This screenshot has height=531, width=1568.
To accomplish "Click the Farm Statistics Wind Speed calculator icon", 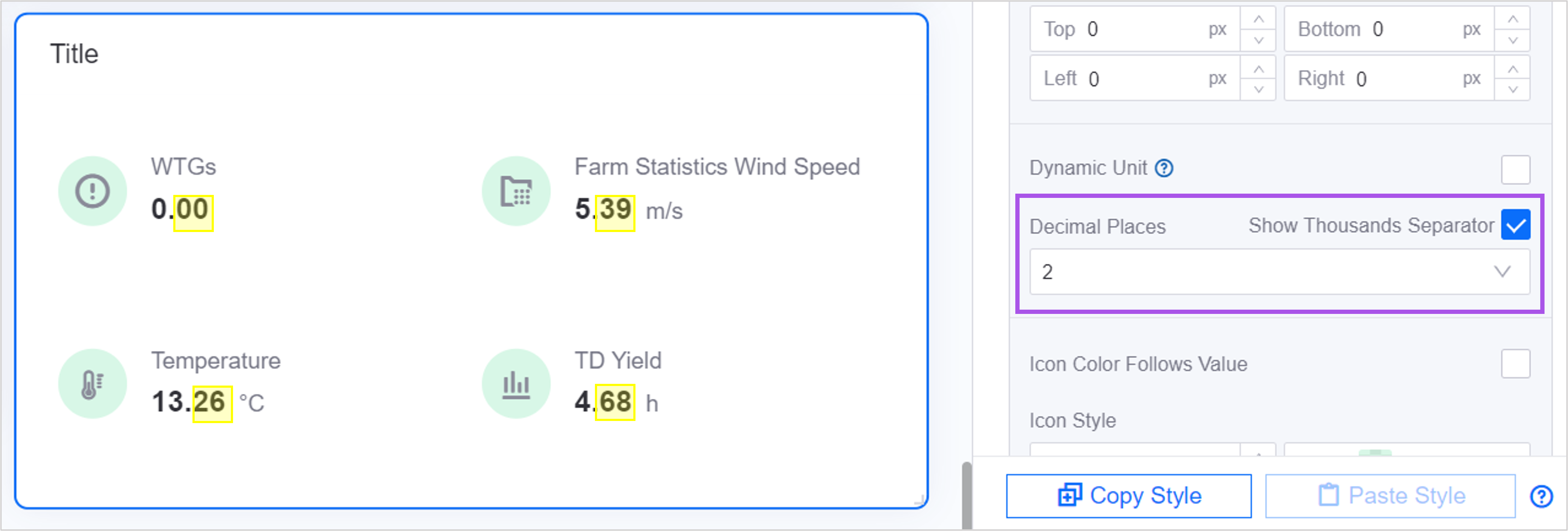I will [516, 190].
